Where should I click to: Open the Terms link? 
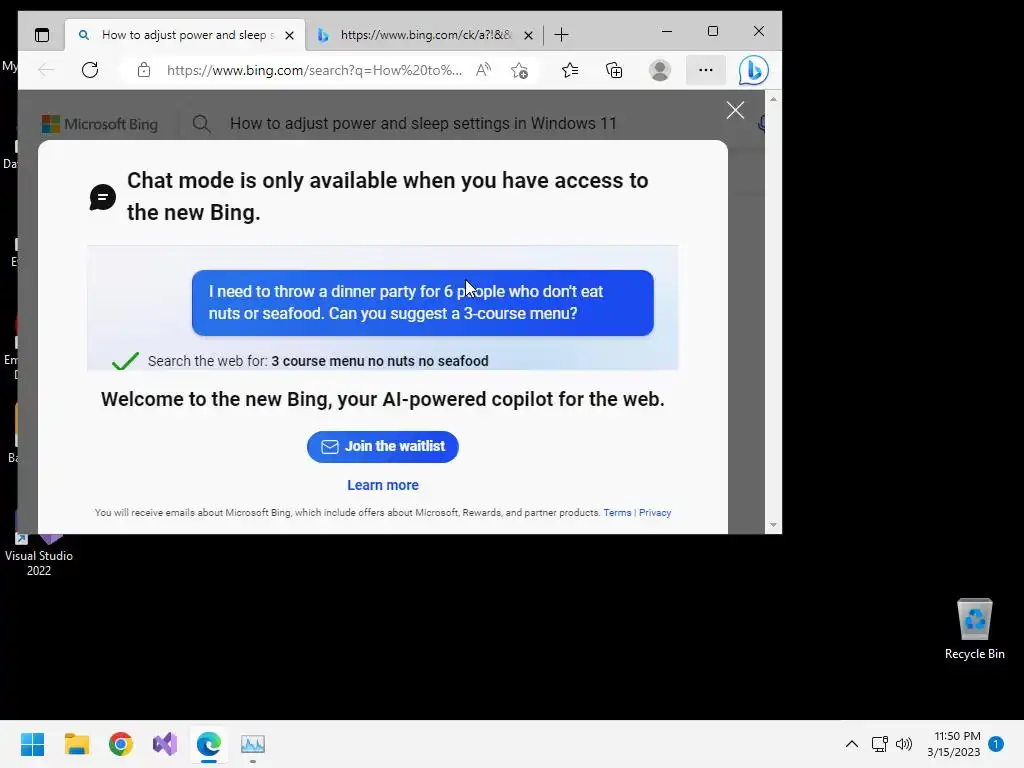(x=617, y=513)
